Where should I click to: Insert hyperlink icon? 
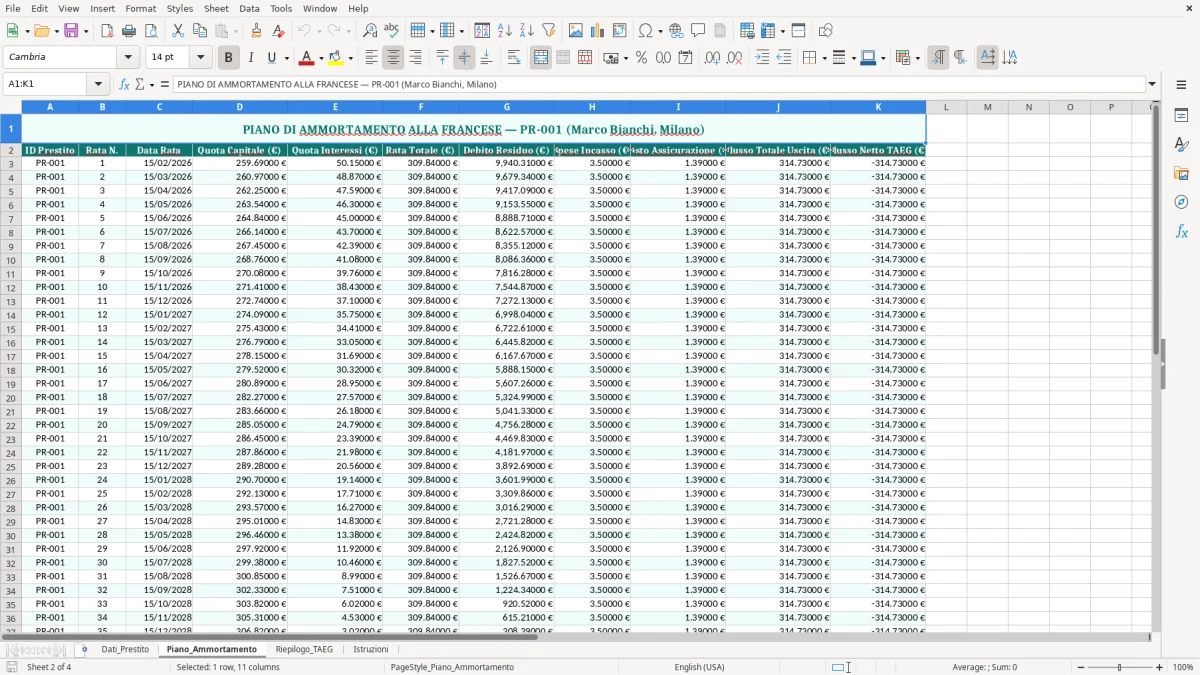676,31
